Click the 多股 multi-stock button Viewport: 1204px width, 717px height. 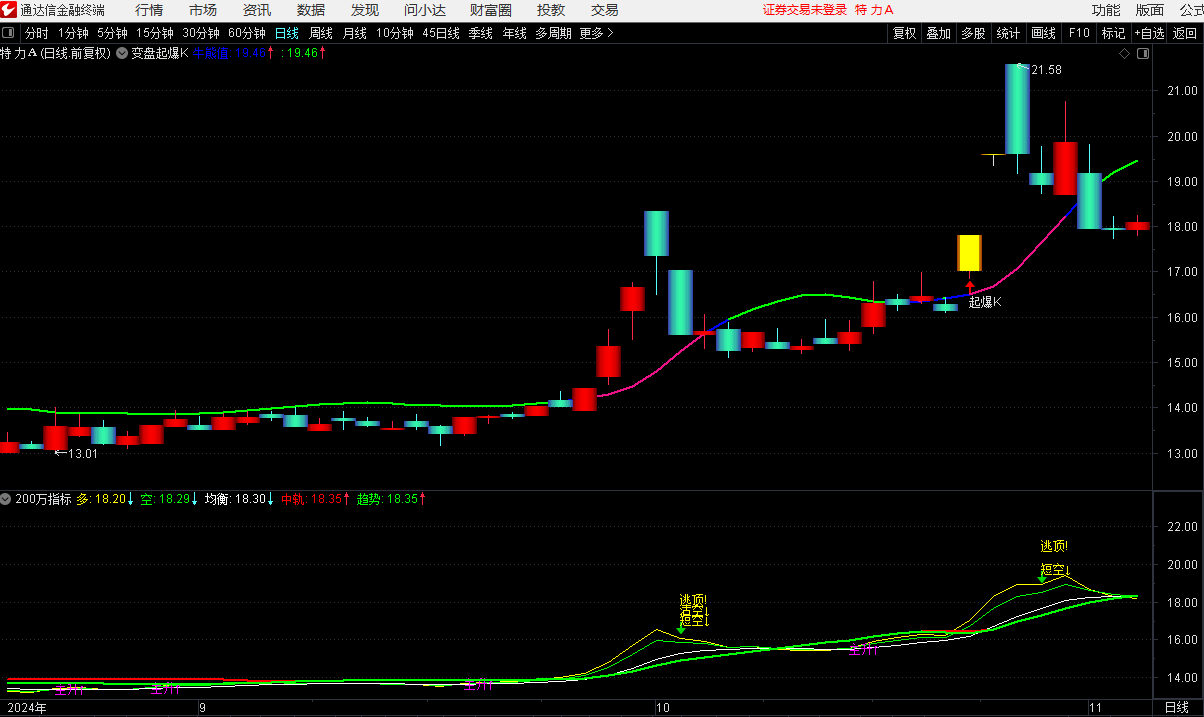tap(974, 33)
